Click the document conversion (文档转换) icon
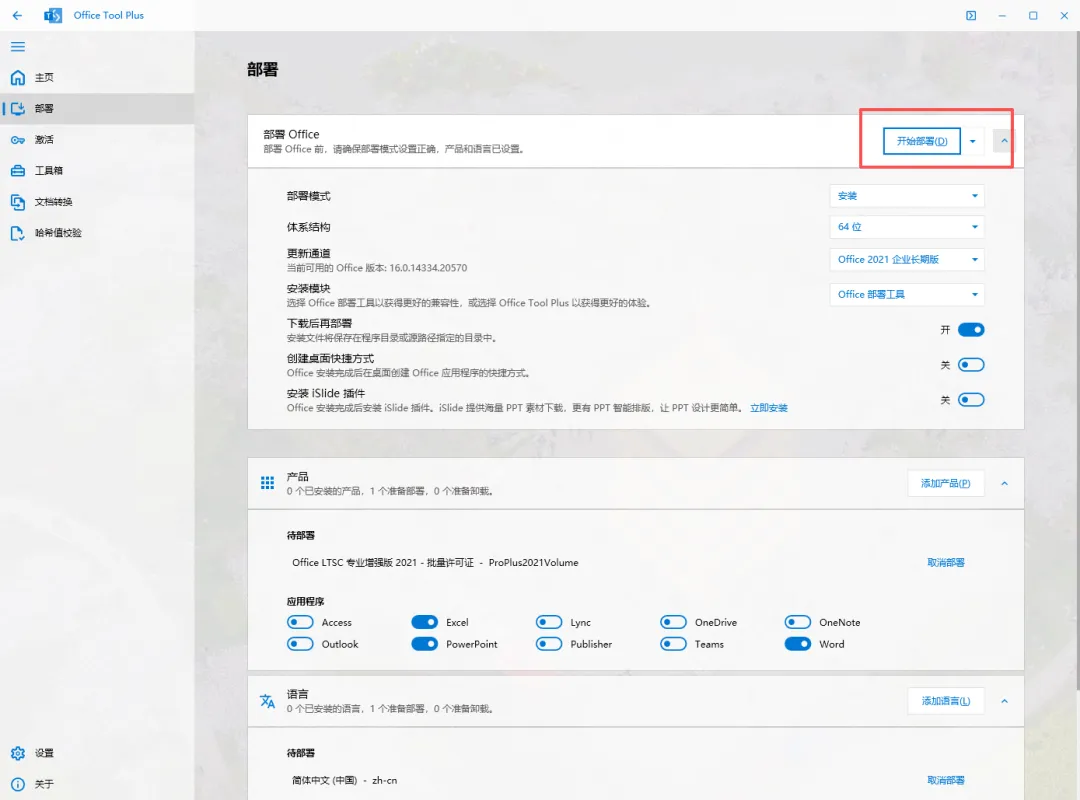This screenshot has width=1080, height=800. pos(18,202)
